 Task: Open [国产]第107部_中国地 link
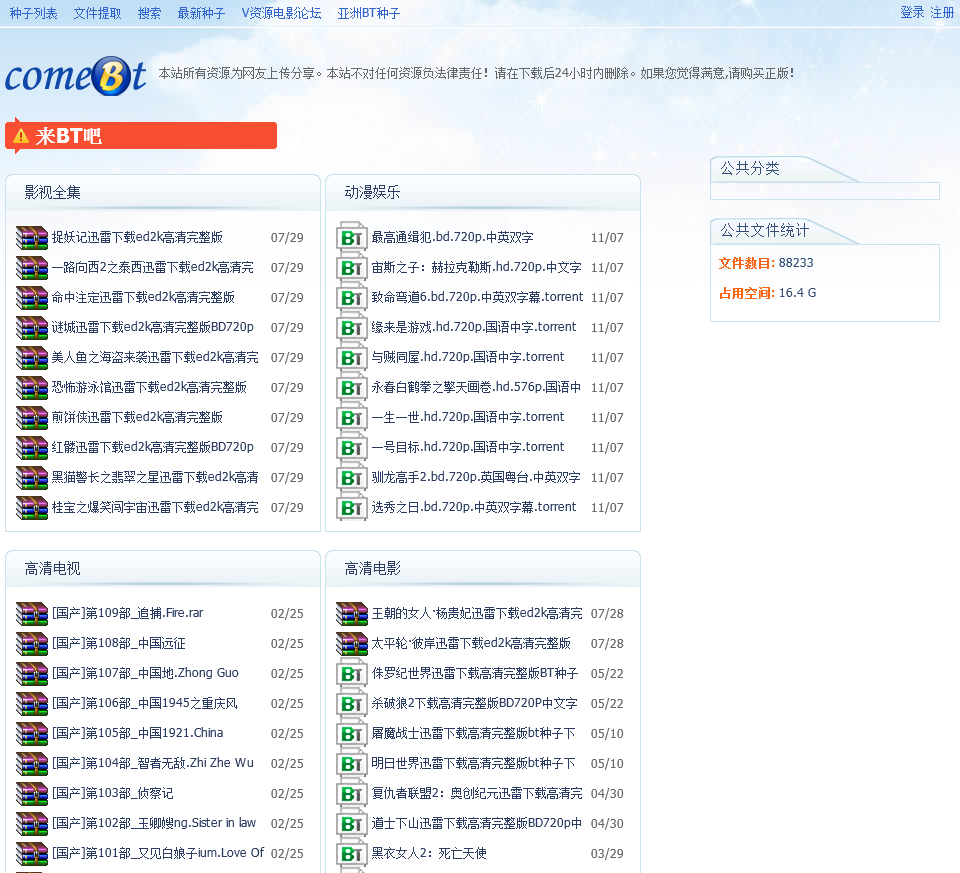(x=145, y=673)
